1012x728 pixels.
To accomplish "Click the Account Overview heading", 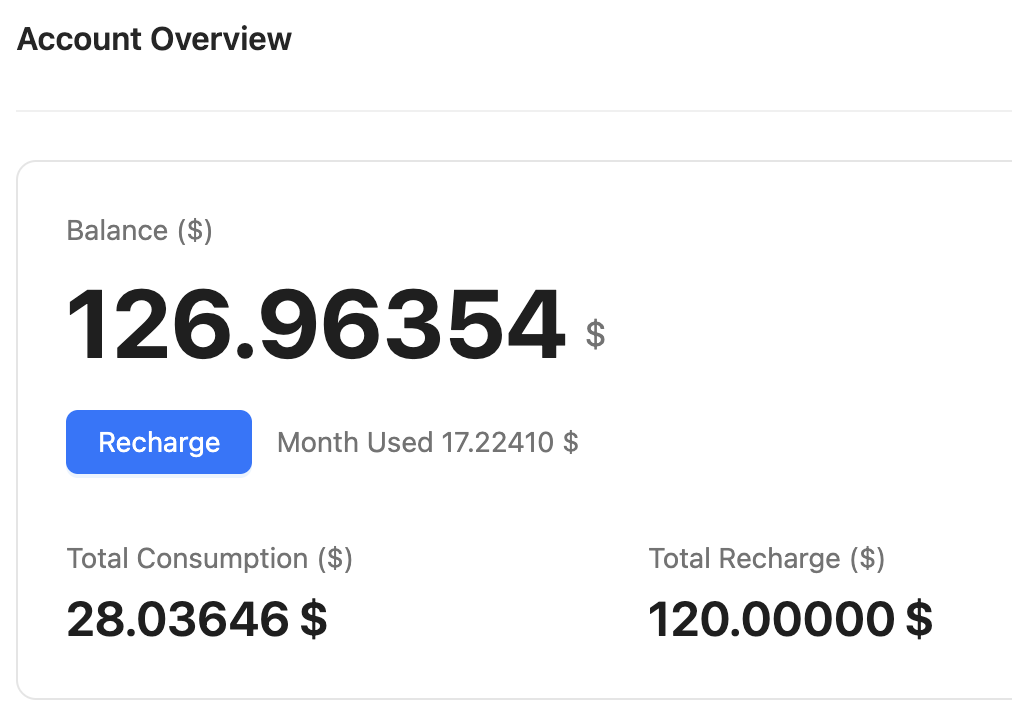I will pyautogui.click(x=154, y=39).
